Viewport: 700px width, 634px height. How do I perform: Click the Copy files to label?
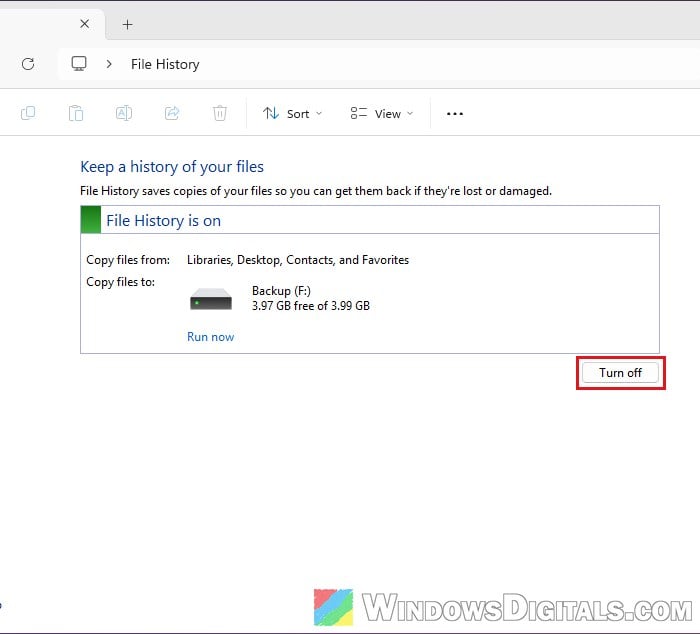[121, 282]
